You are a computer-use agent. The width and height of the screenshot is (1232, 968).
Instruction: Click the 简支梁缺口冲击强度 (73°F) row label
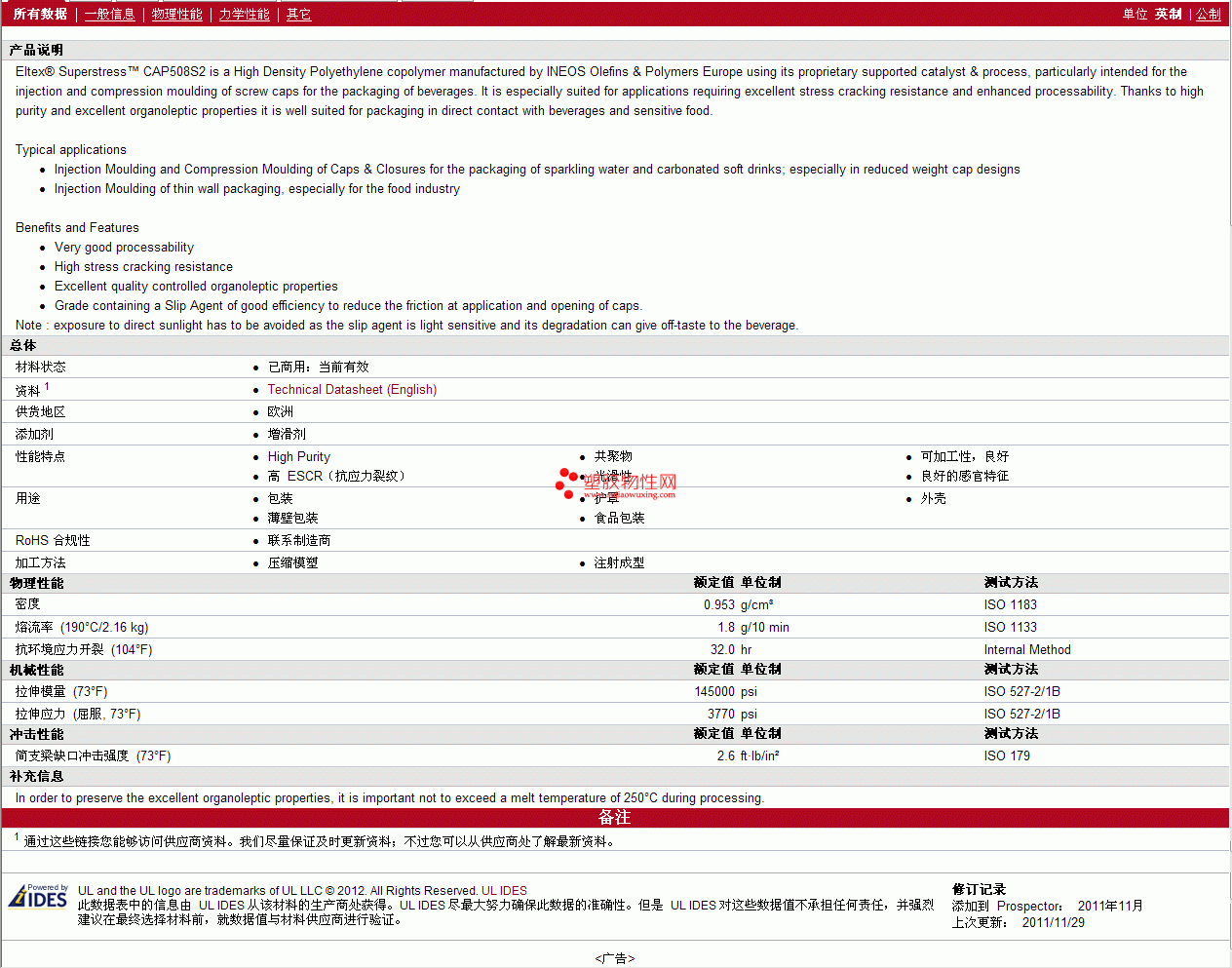(94, 755)
